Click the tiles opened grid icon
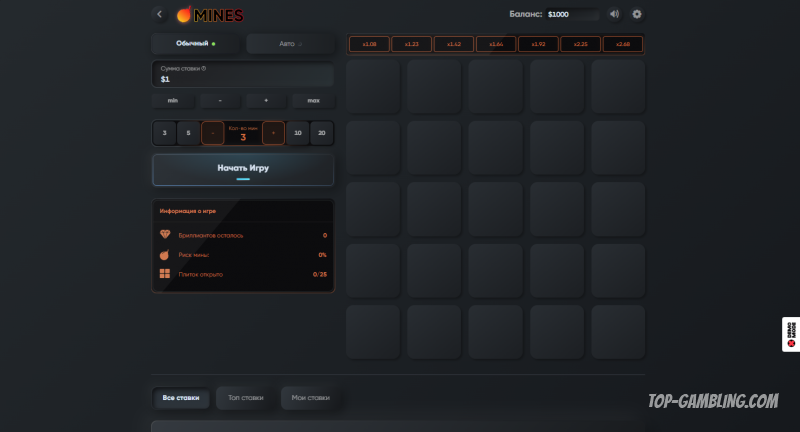800x432 pixels. pyautogui.click(x=165, y=273)
